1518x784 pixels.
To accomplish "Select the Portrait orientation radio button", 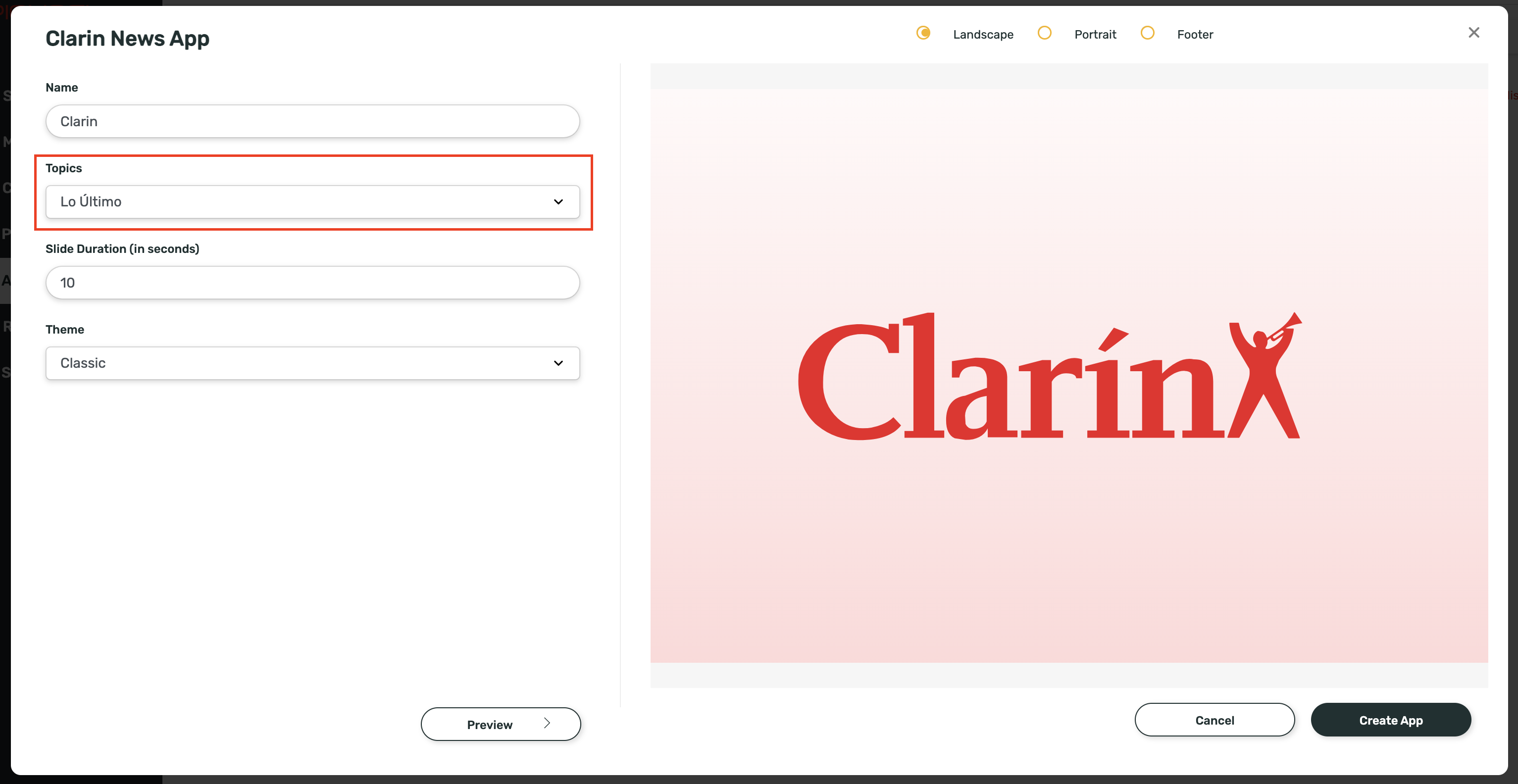I will 1044,33.
